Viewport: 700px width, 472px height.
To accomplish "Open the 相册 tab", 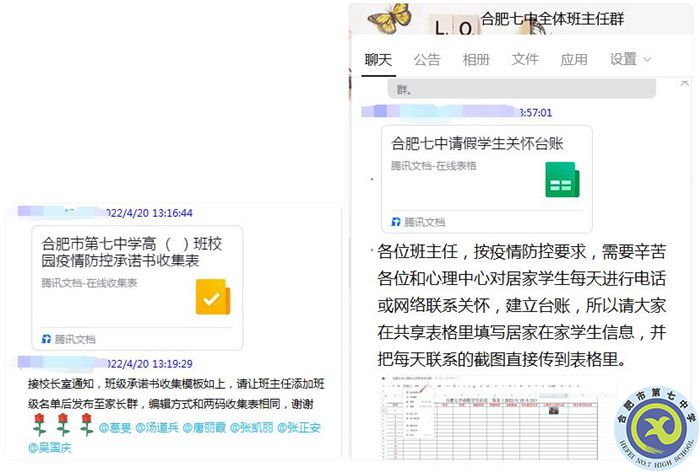I will [x=476, y=59].
